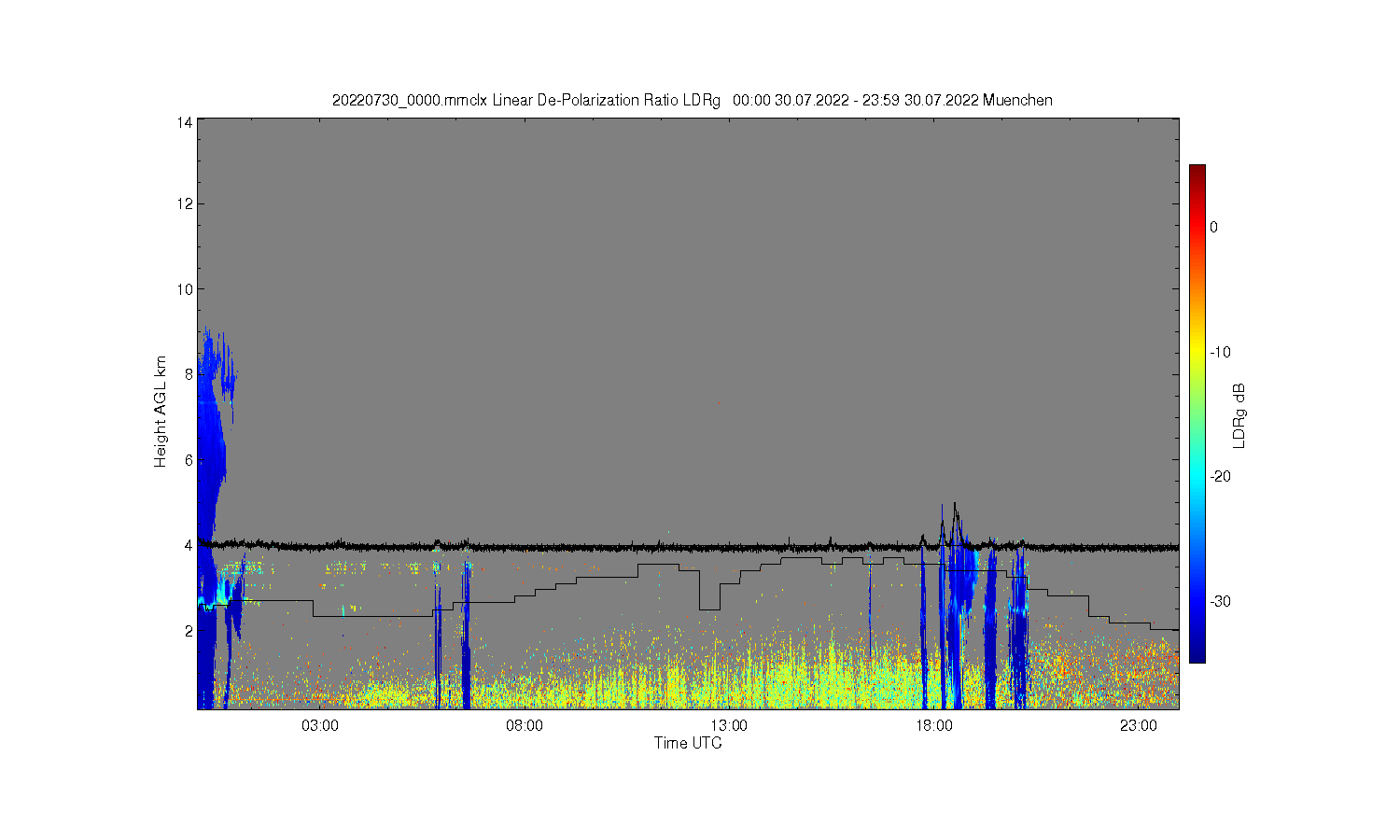The height and width of the screenshot is (840, 1400).
Task: Click the 08:00 time tick label
Action: pos(525,726)
